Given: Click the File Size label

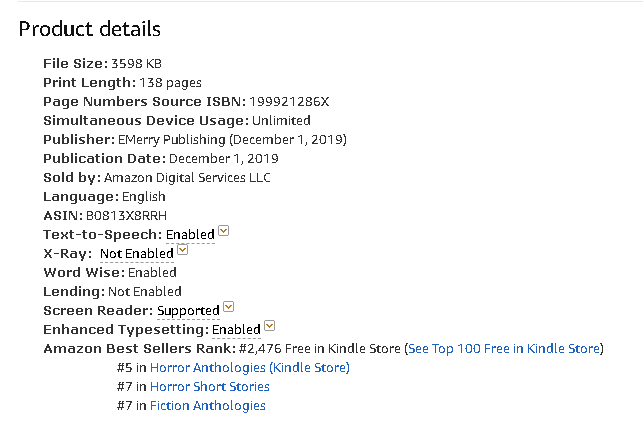Looking at the screenshot, I should (75, 63).
